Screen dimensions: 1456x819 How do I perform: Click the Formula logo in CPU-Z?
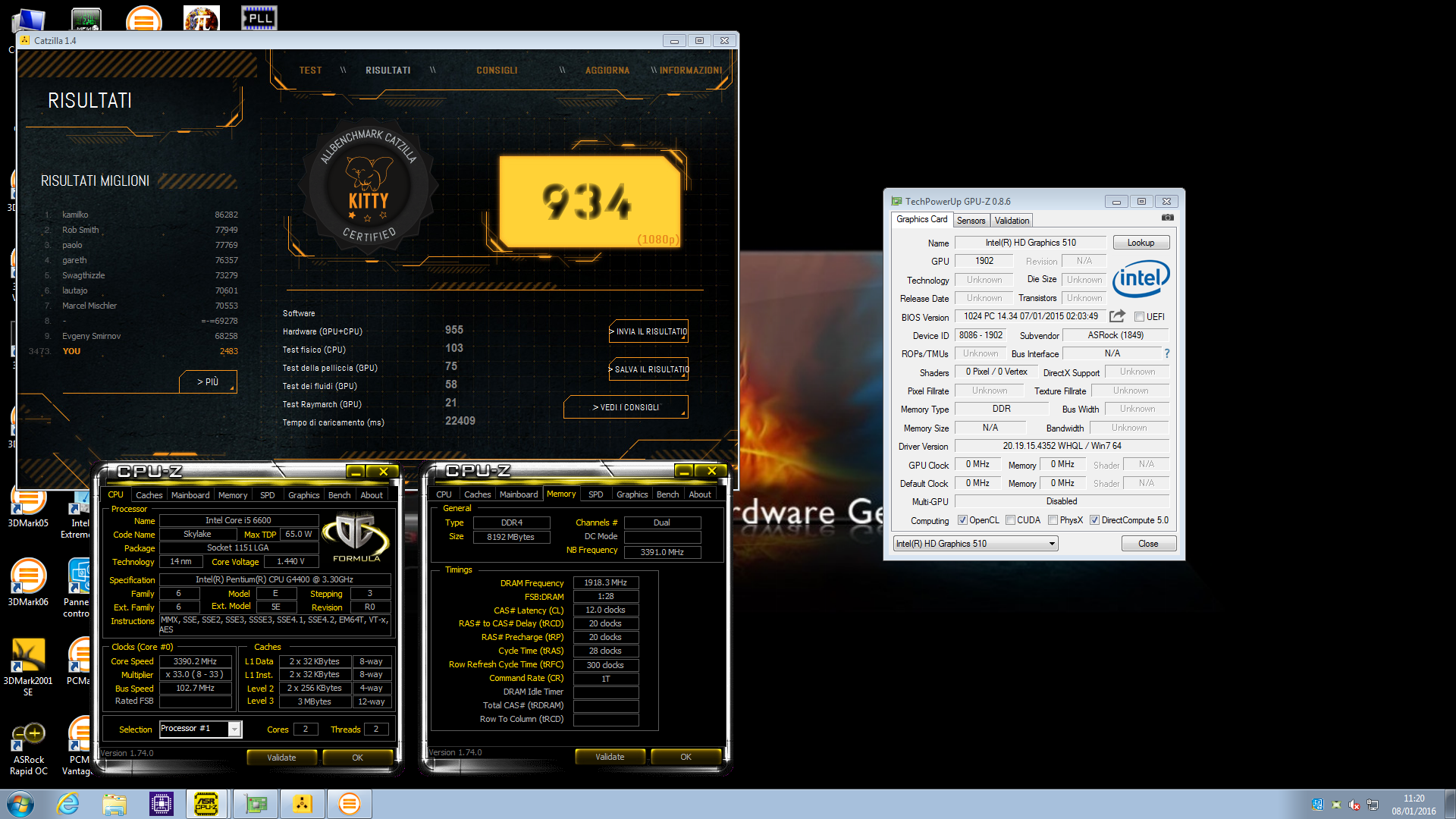[356, 538]
